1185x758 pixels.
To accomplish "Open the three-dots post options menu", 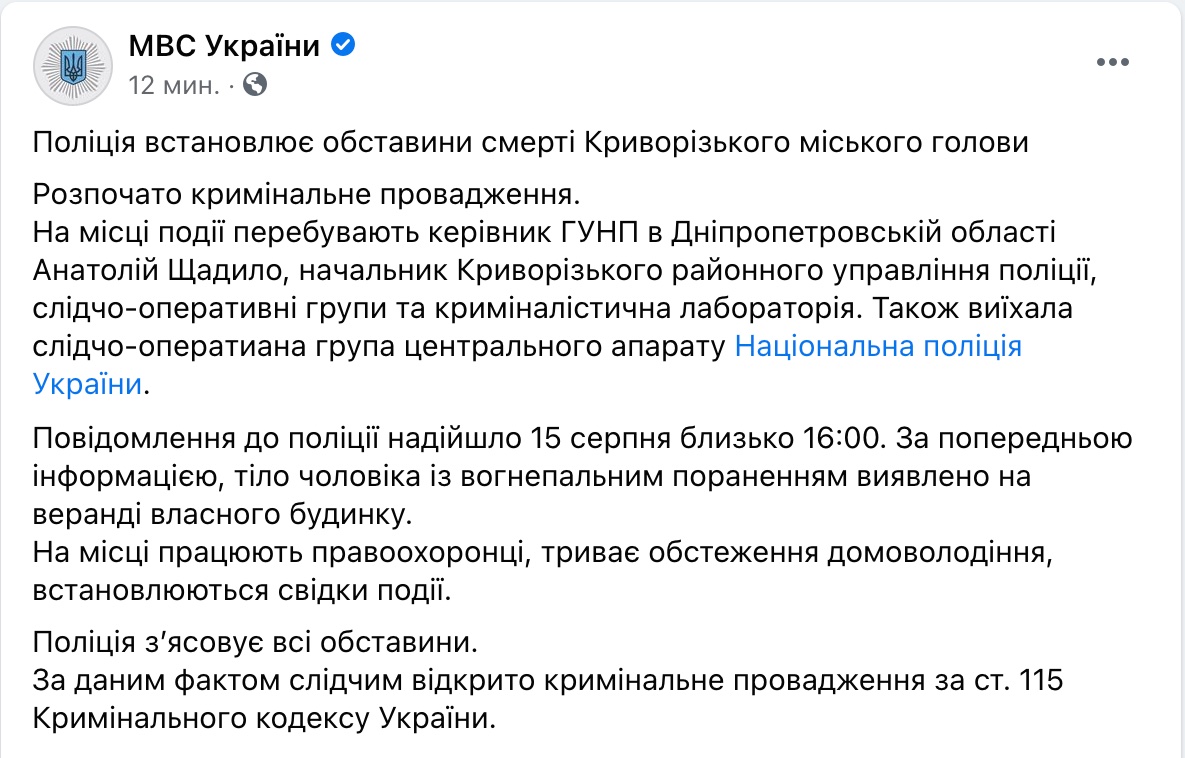I will coord(1112,62).
